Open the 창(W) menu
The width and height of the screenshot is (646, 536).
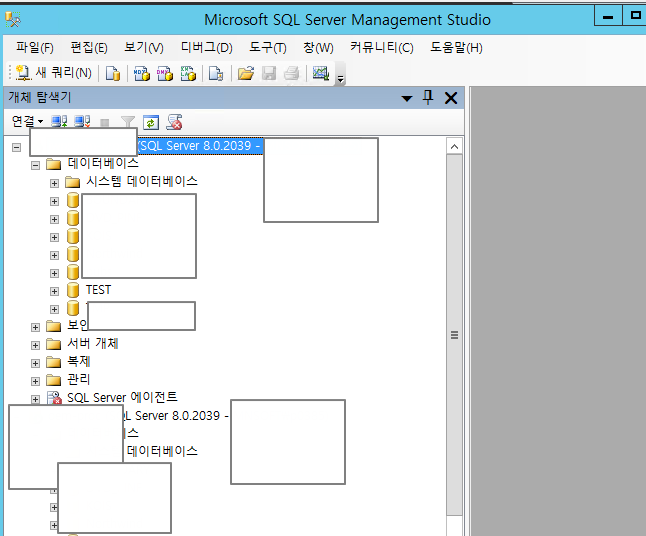point(318,48)
